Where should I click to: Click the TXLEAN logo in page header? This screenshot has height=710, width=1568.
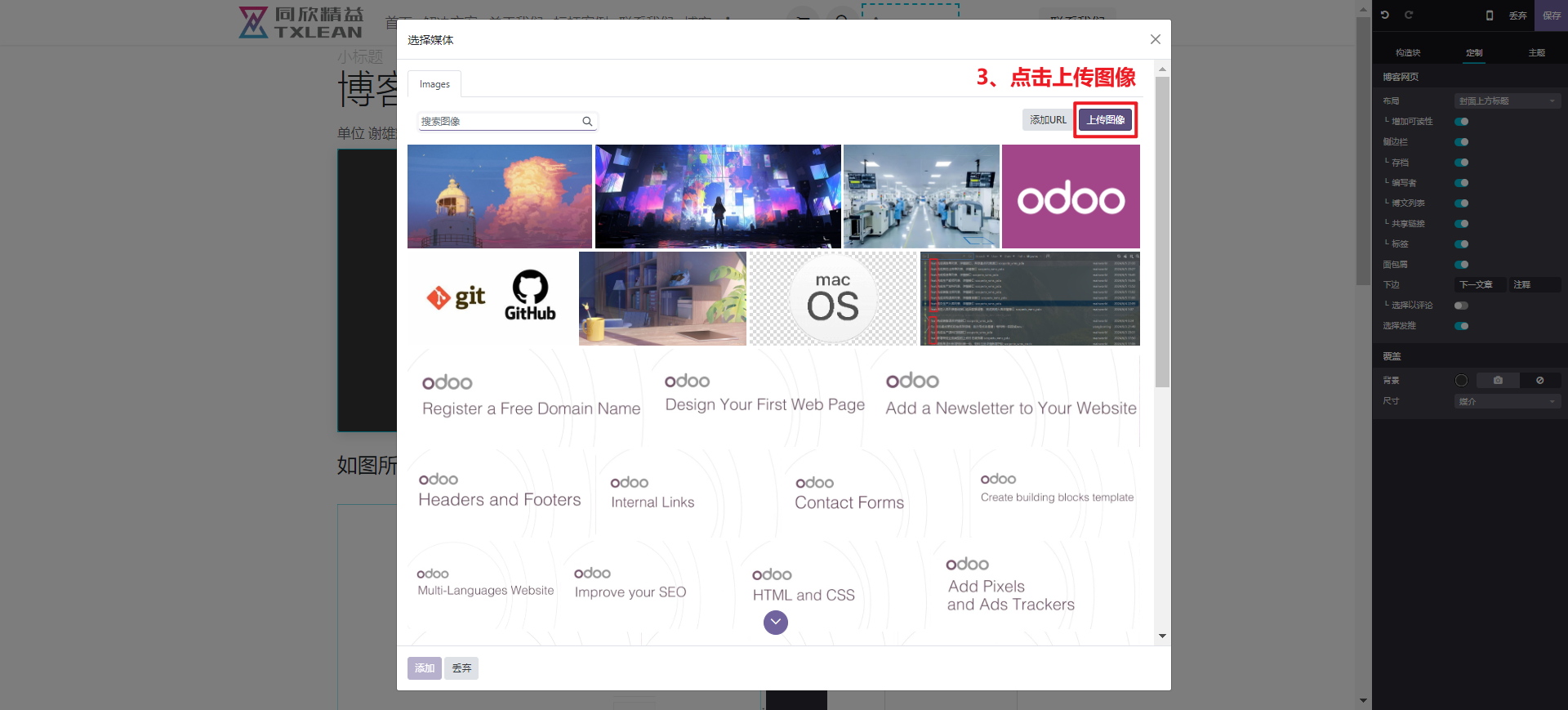point(301,22)
